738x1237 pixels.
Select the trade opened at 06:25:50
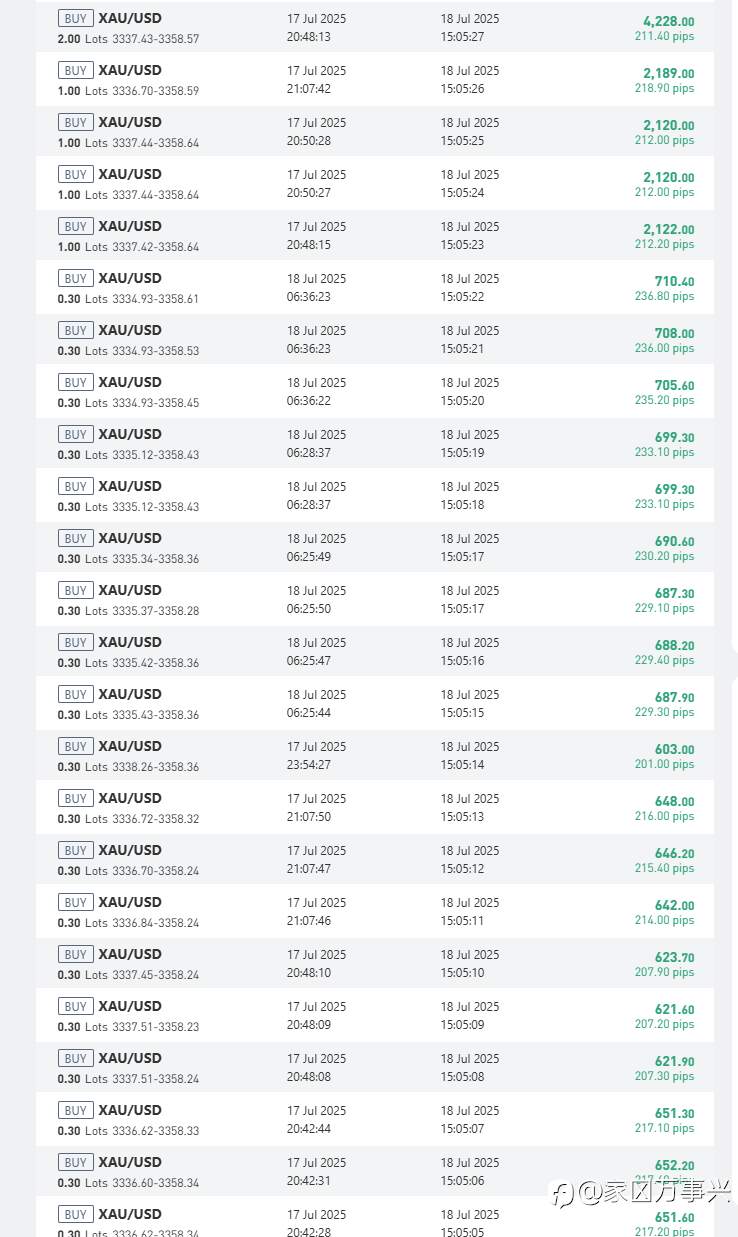click(375, 599)
